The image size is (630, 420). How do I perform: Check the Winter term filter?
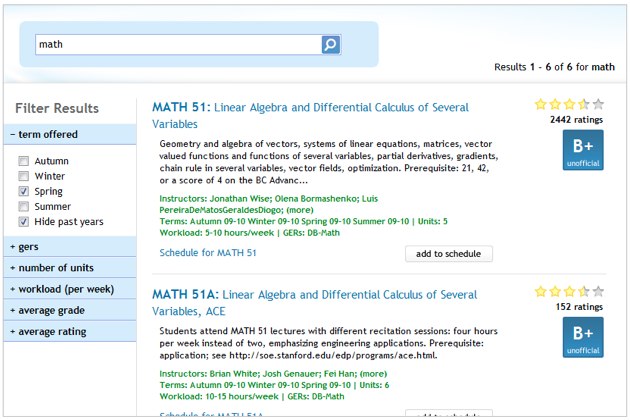point(23,176)
